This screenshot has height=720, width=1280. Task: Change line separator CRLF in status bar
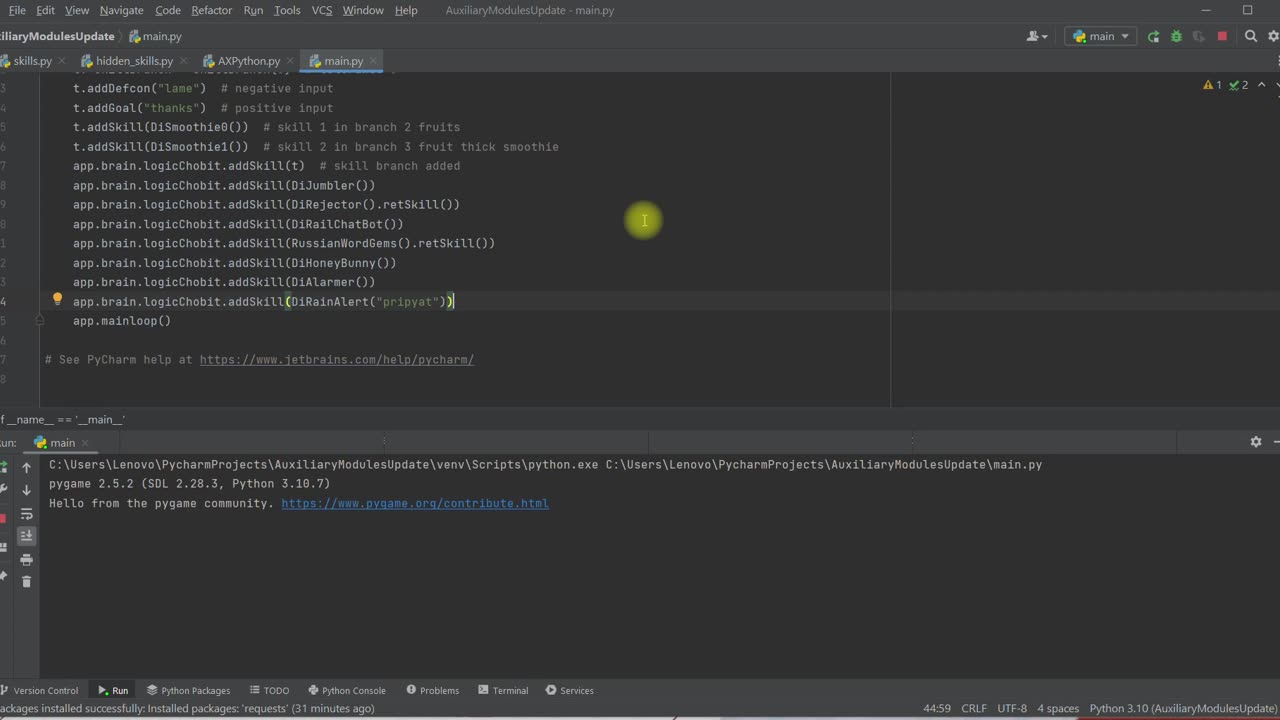(974, 708)
